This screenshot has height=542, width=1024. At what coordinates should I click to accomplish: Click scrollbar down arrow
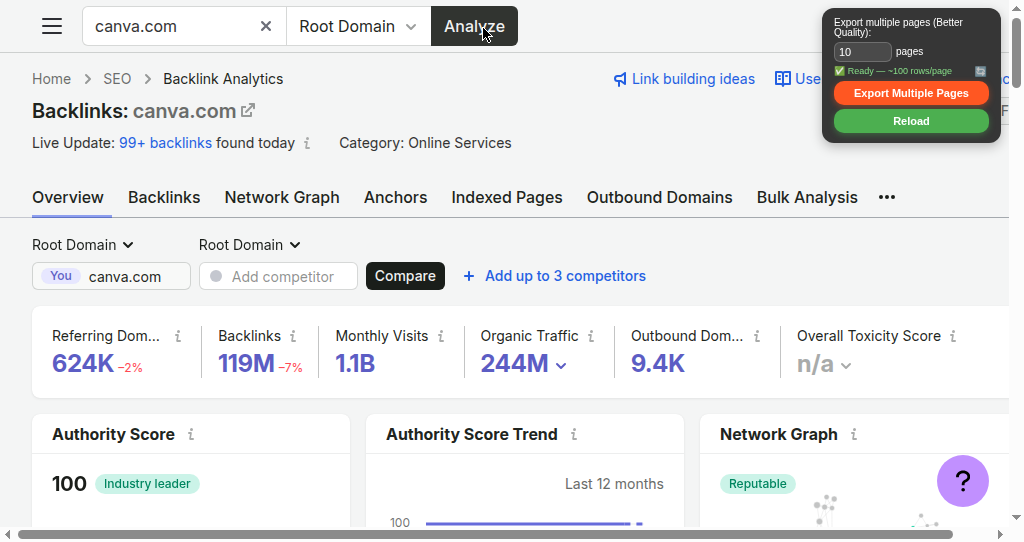(x=1016, y=518)
